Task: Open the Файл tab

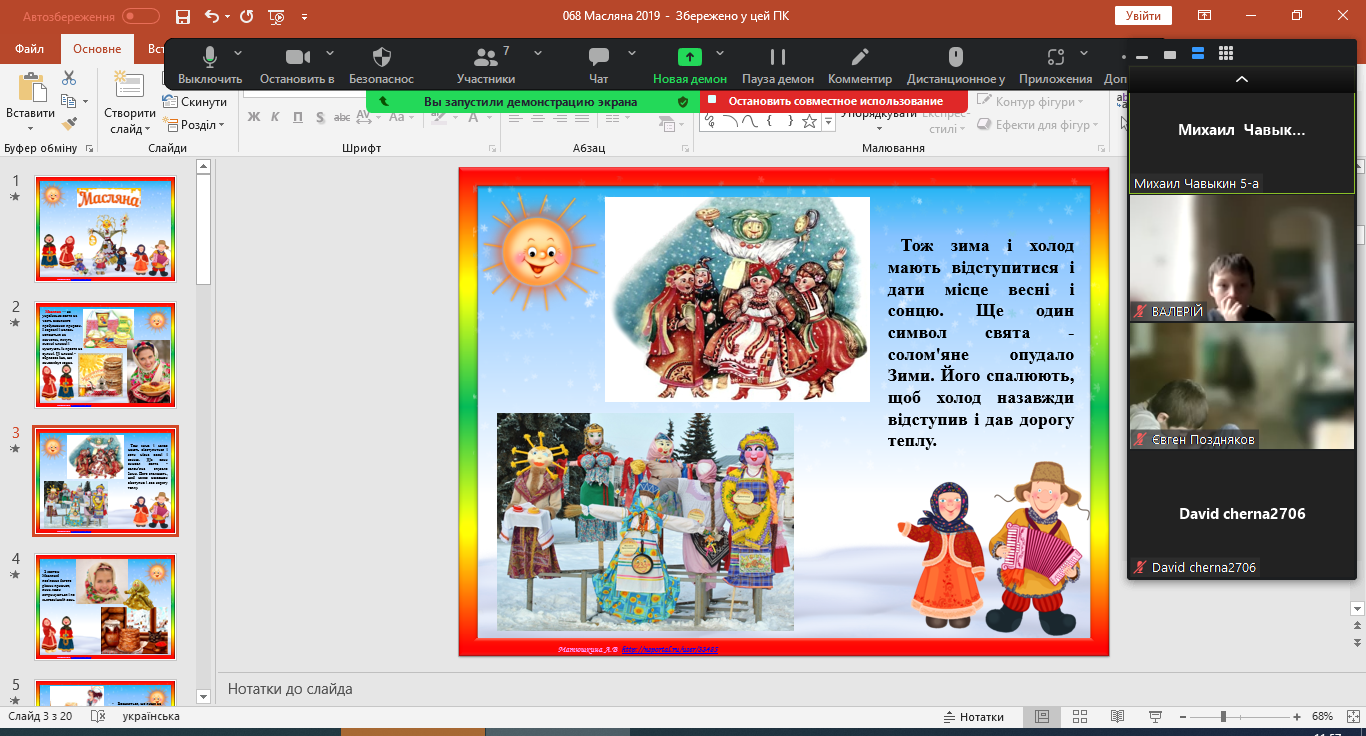Action: 30,49
